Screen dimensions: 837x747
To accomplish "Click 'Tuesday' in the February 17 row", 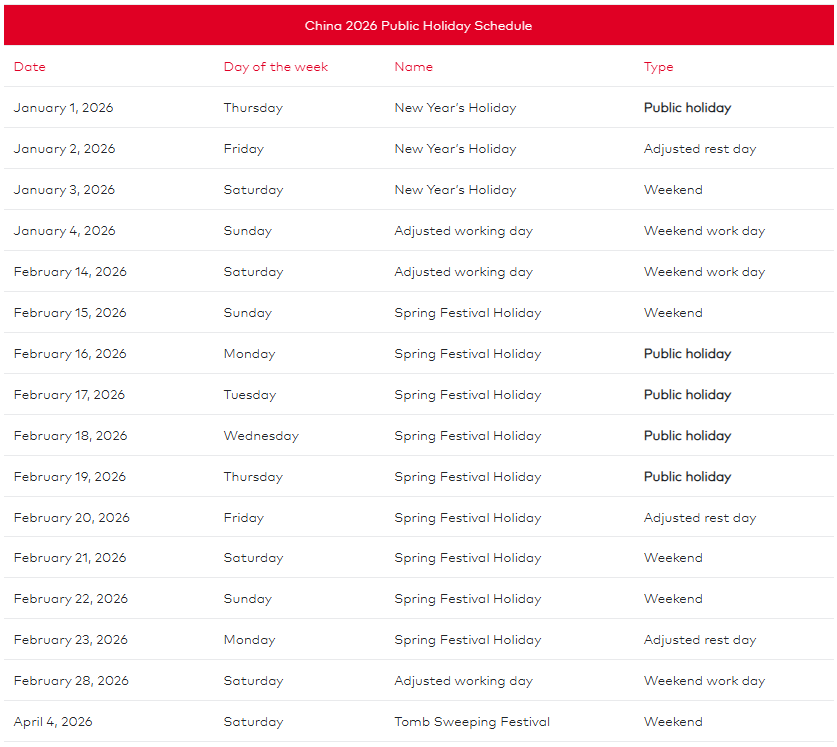I will [x=250, y=395].
